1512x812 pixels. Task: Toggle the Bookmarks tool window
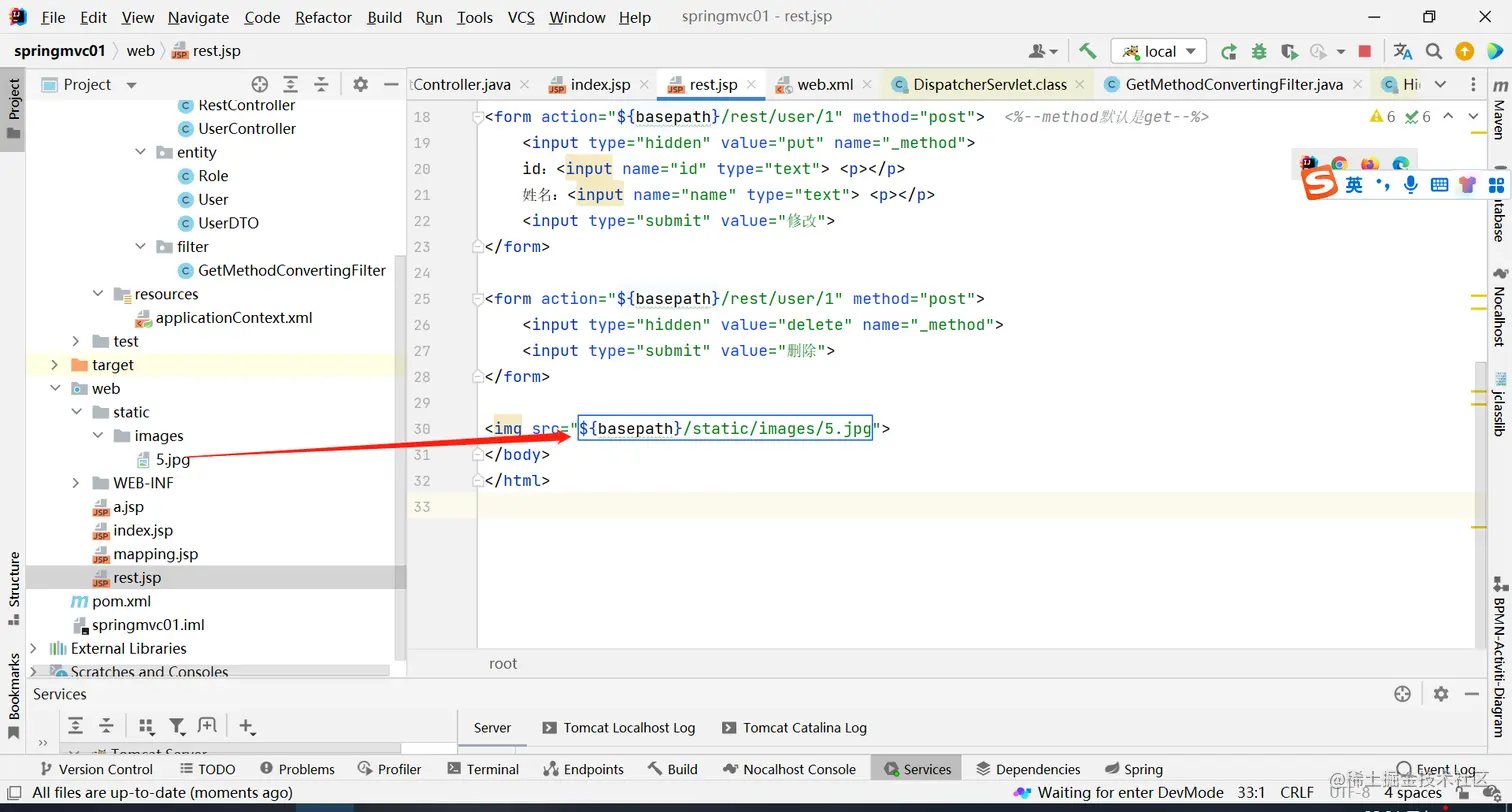14,695
